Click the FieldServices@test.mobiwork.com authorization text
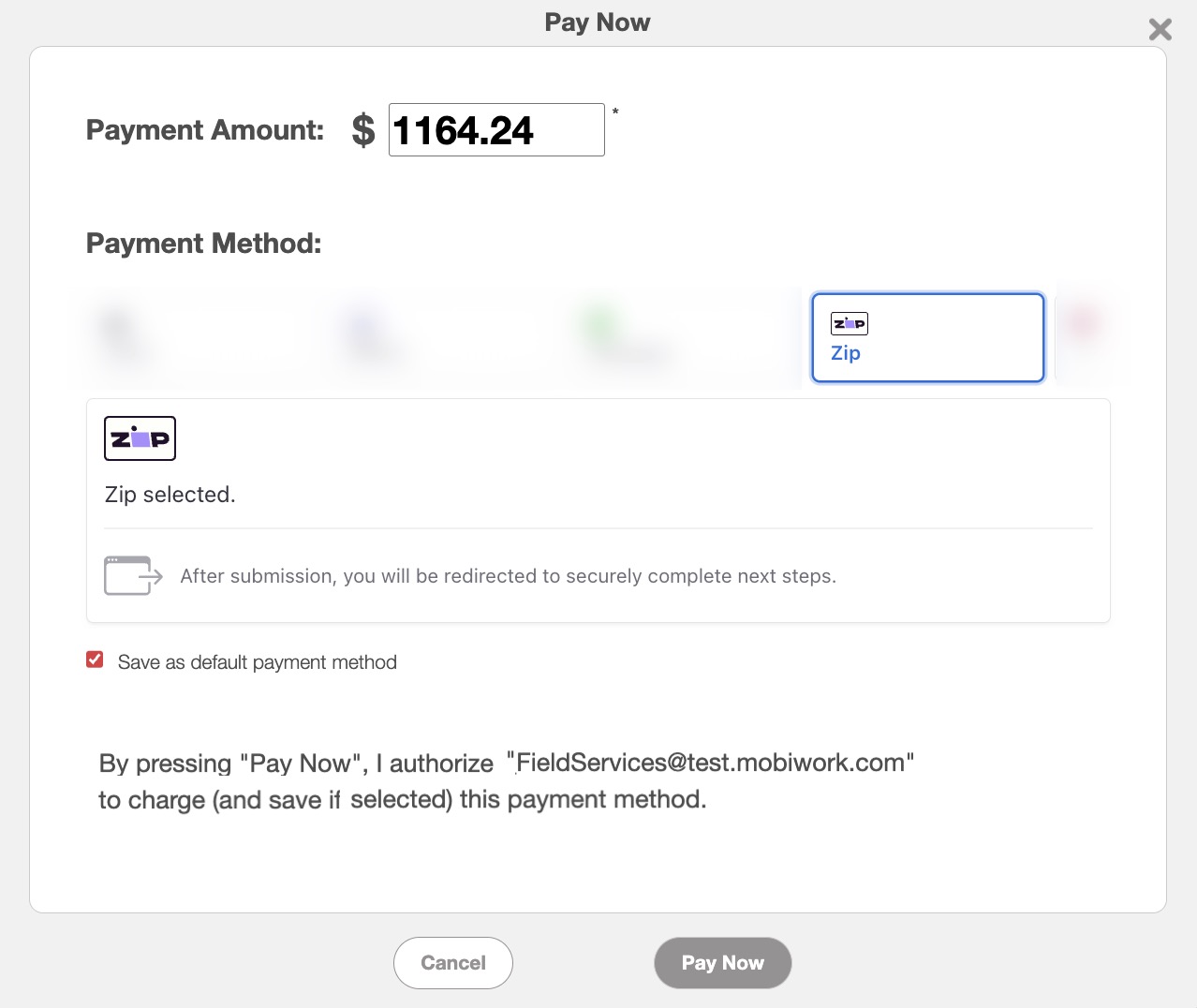 [710, 763]
